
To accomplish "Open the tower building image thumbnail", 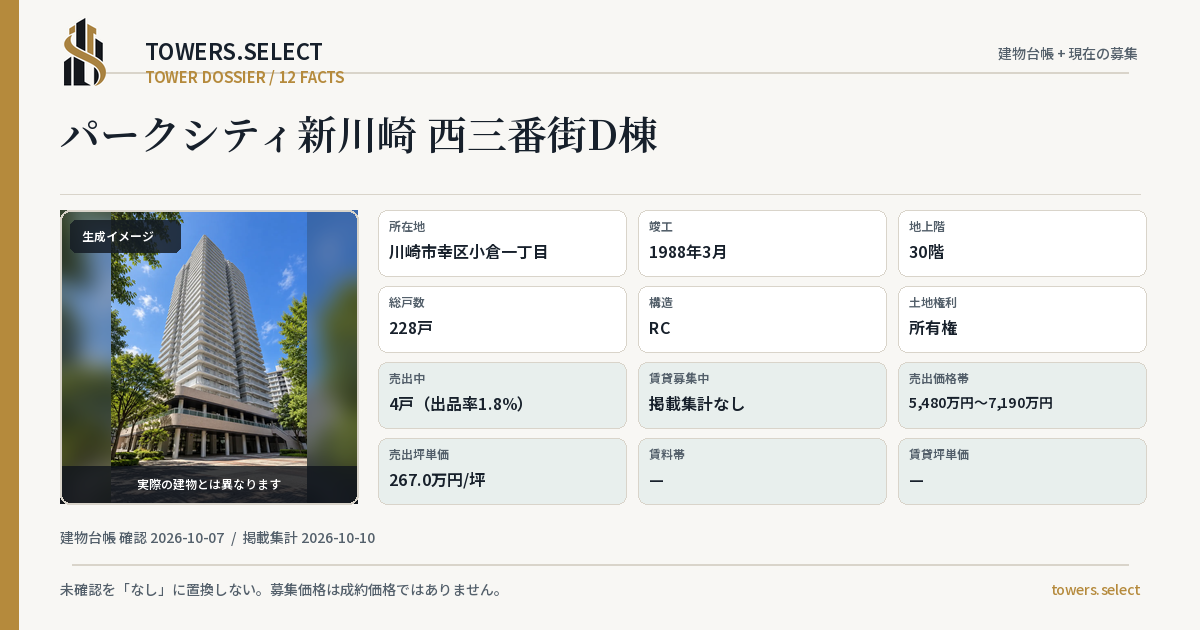I will tap(209, 357).
